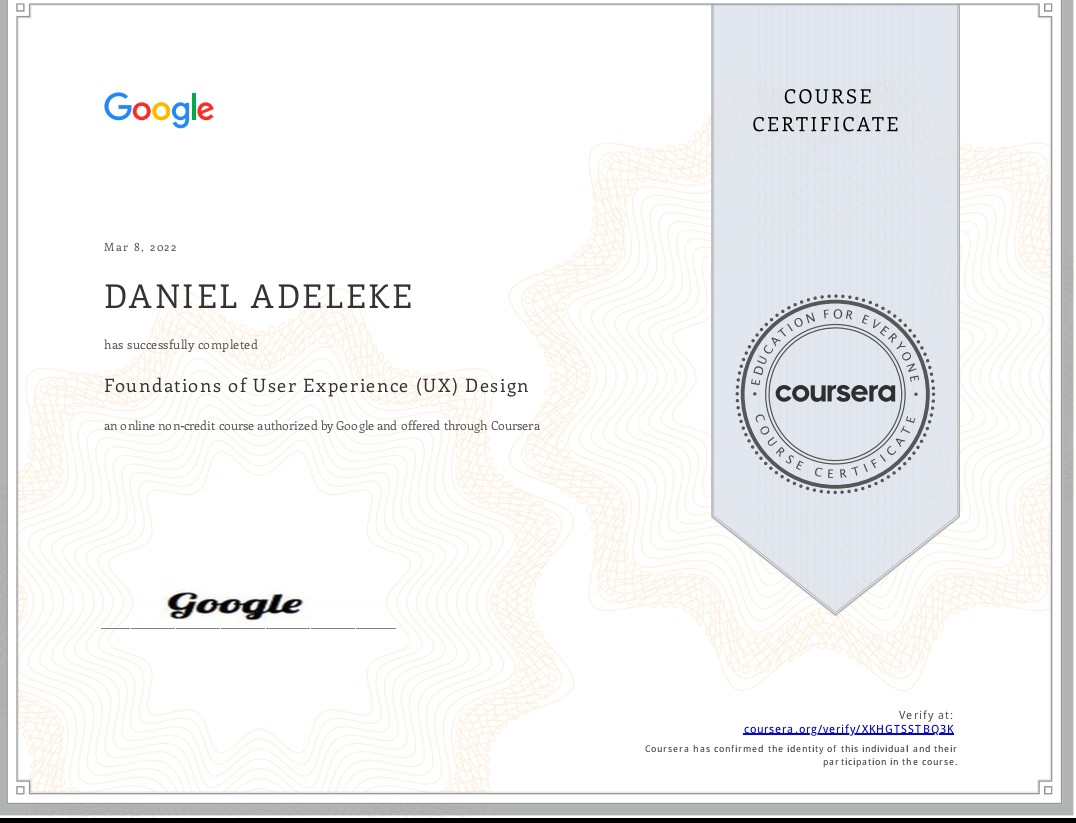
Task: Select the recipient name DANIEL ADELEKE
Action: (258, 296)
